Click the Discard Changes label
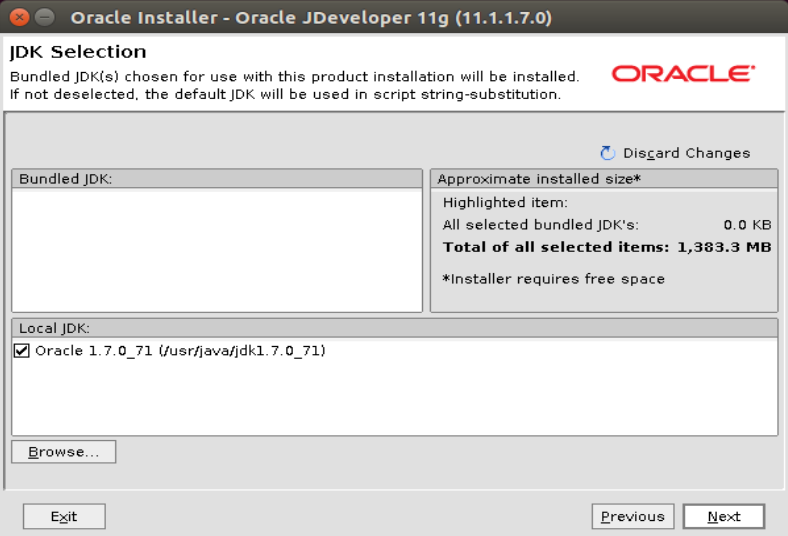Image resolution: width=788 pixels, height=536 pixels. tap(686, 153)
